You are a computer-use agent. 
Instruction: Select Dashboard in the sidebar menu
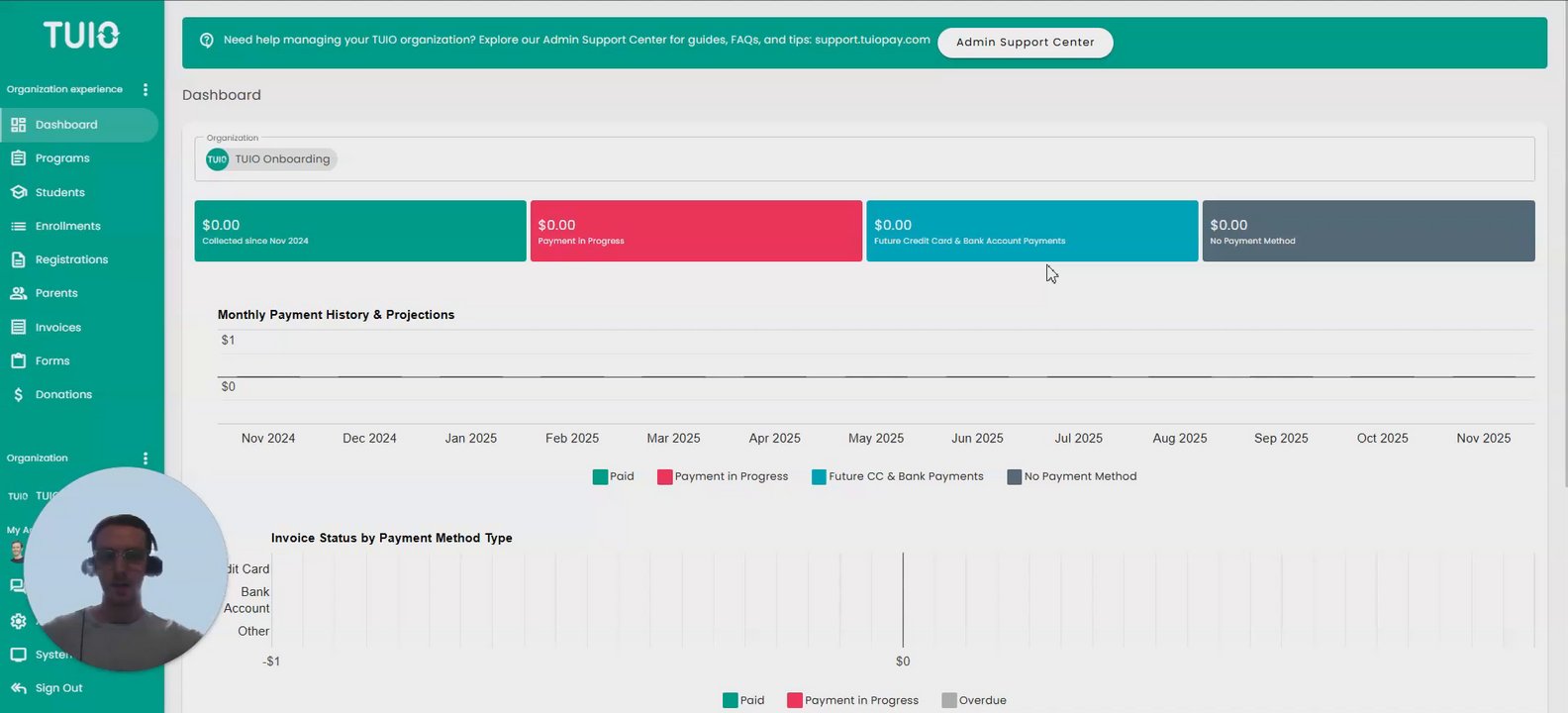click(x=66, y=125)
